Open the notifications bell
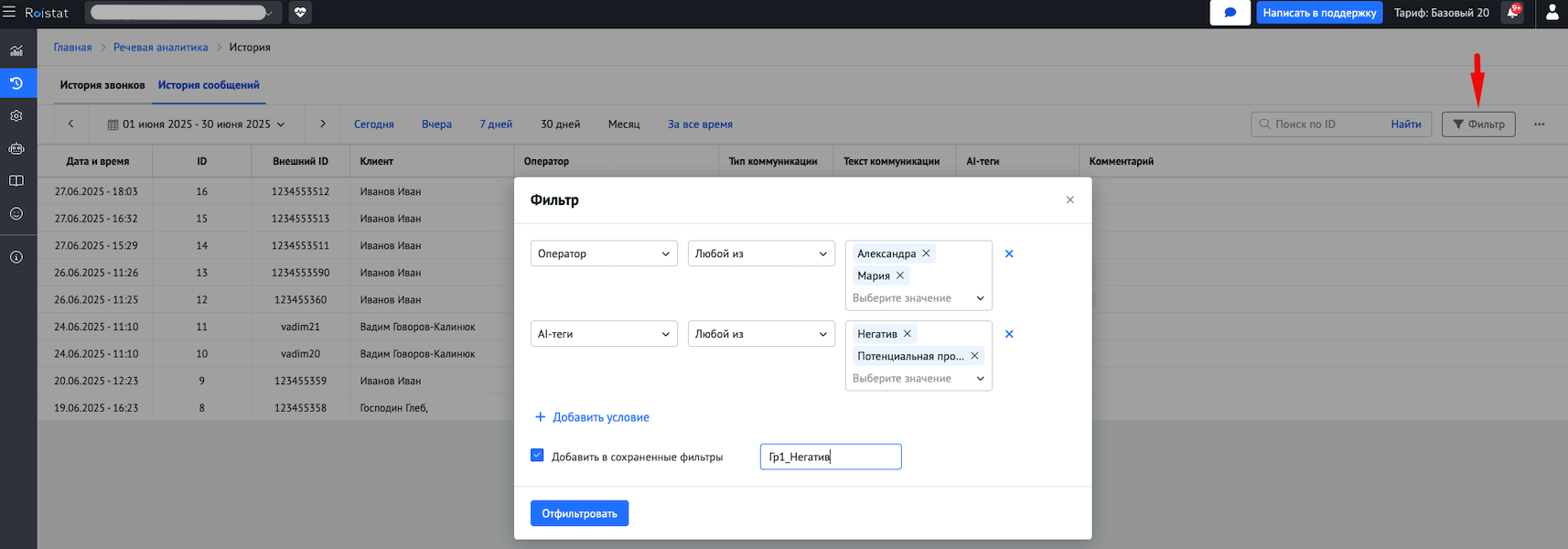Screen dimensions: 1568x549 (x=1513, y=13)
